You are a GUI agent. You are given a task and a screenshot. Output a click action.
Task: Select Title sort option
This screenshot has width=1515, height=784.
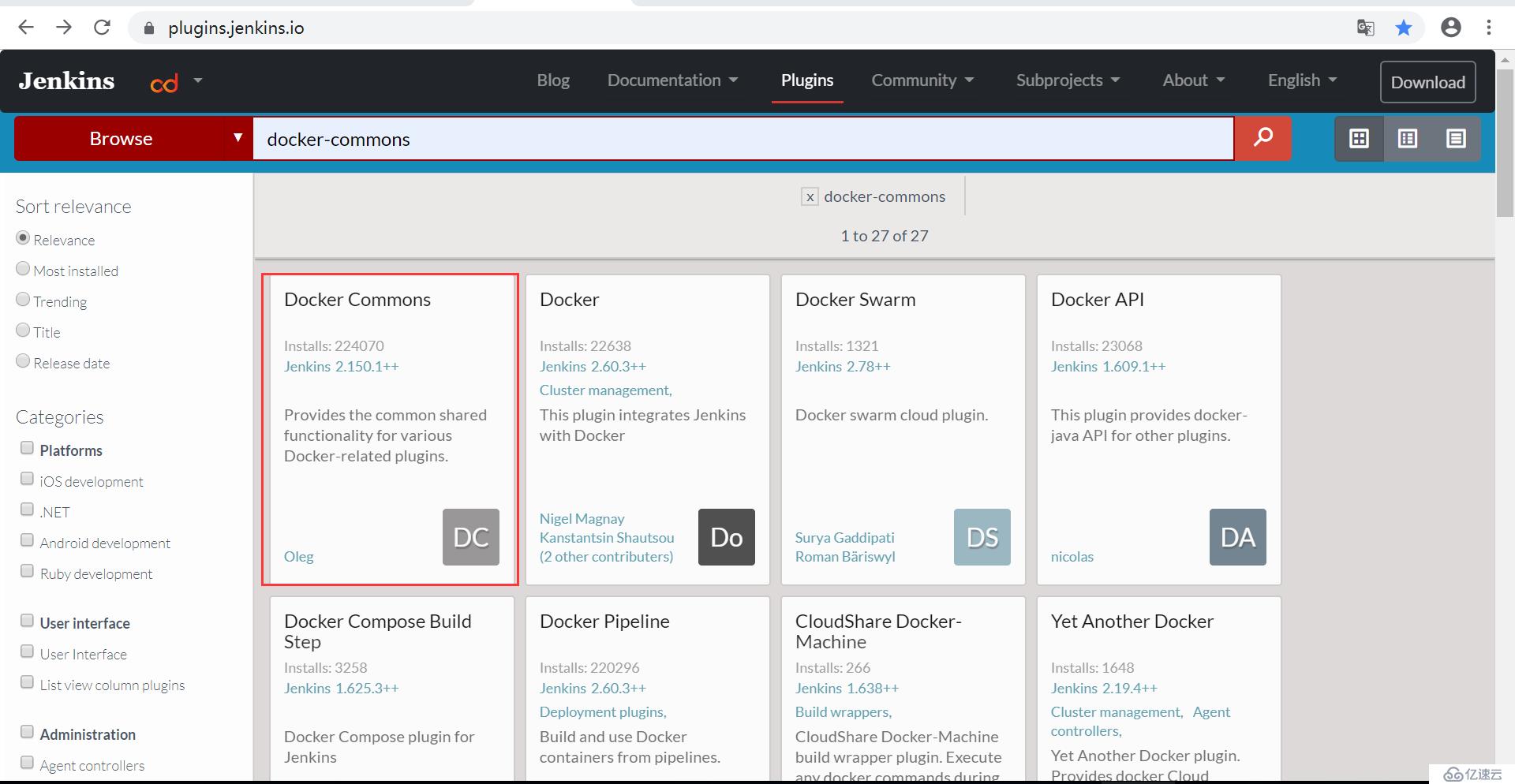[x=23, y=330]
